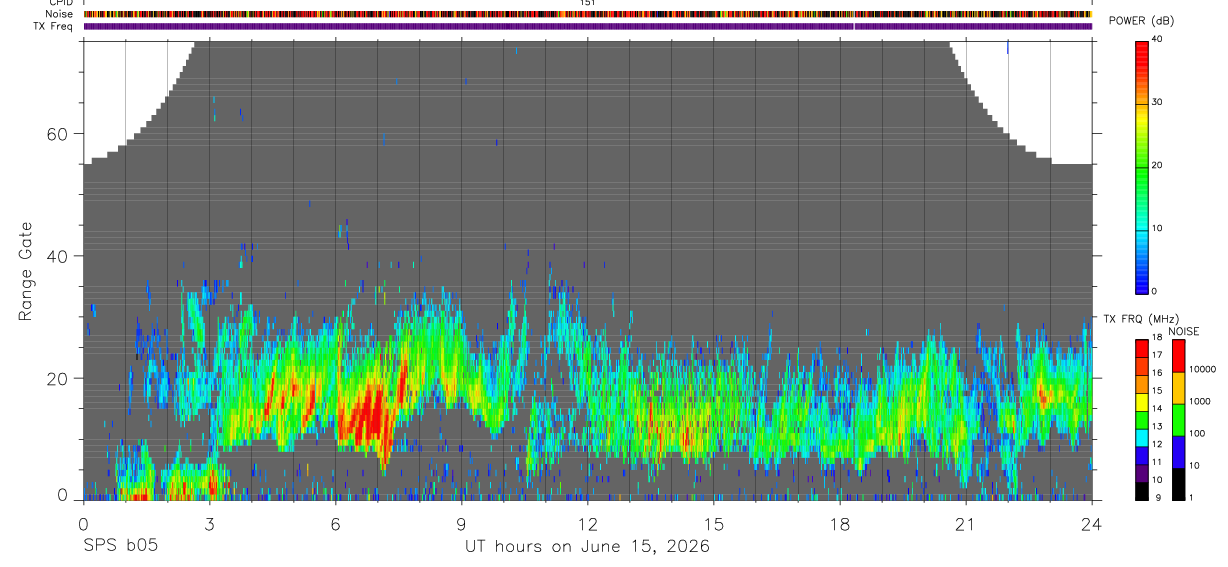1228x567 pixels.
Task: Click the 12 UT hour axis label
Action: click(587, 523)
